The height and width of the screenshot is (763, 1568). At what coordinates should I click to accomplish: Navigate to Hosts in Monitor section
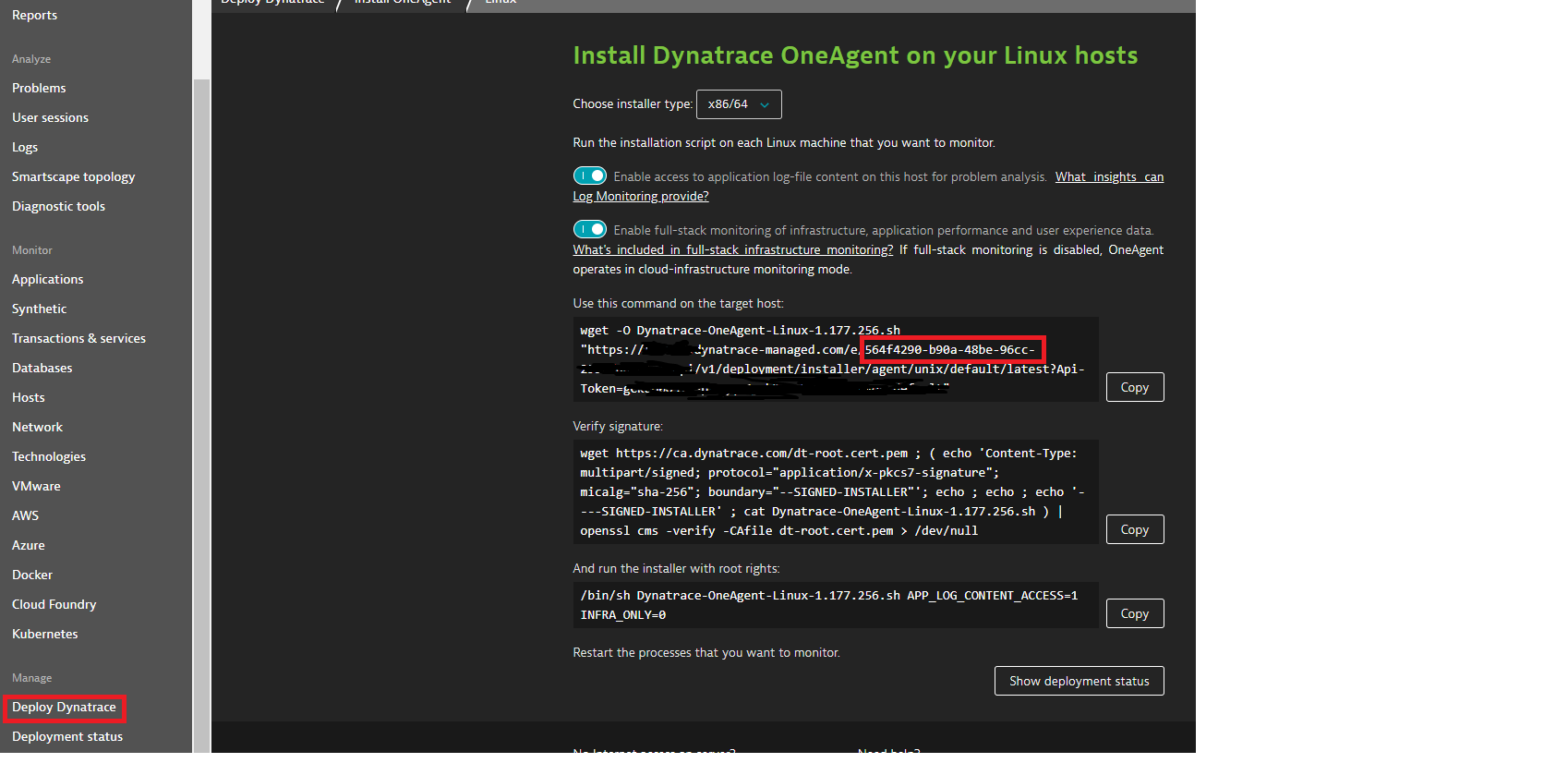click(x=28, y=397)
